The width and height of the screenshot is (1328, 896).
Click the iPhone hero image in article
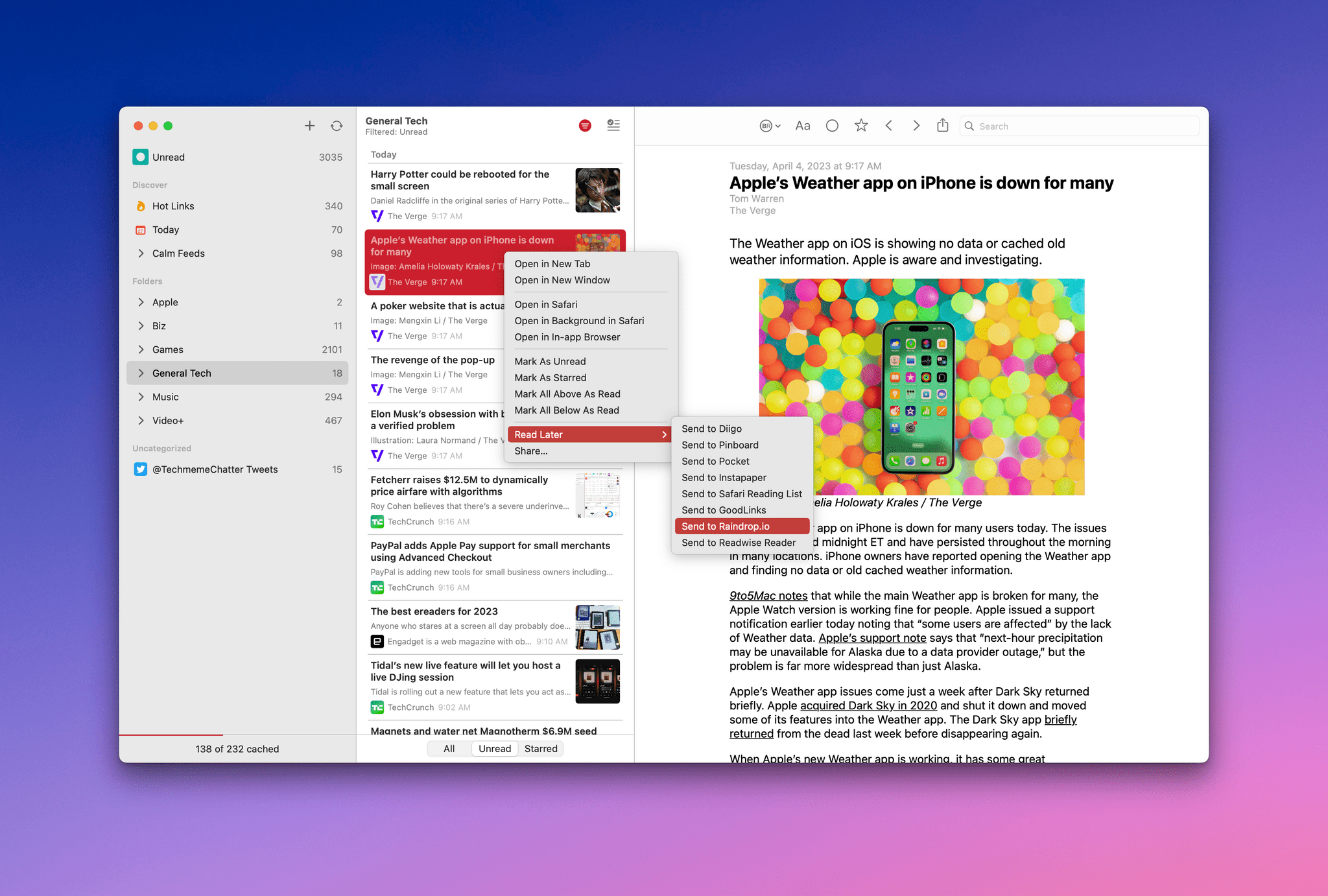pyautogui.click(x=921, y=387)
